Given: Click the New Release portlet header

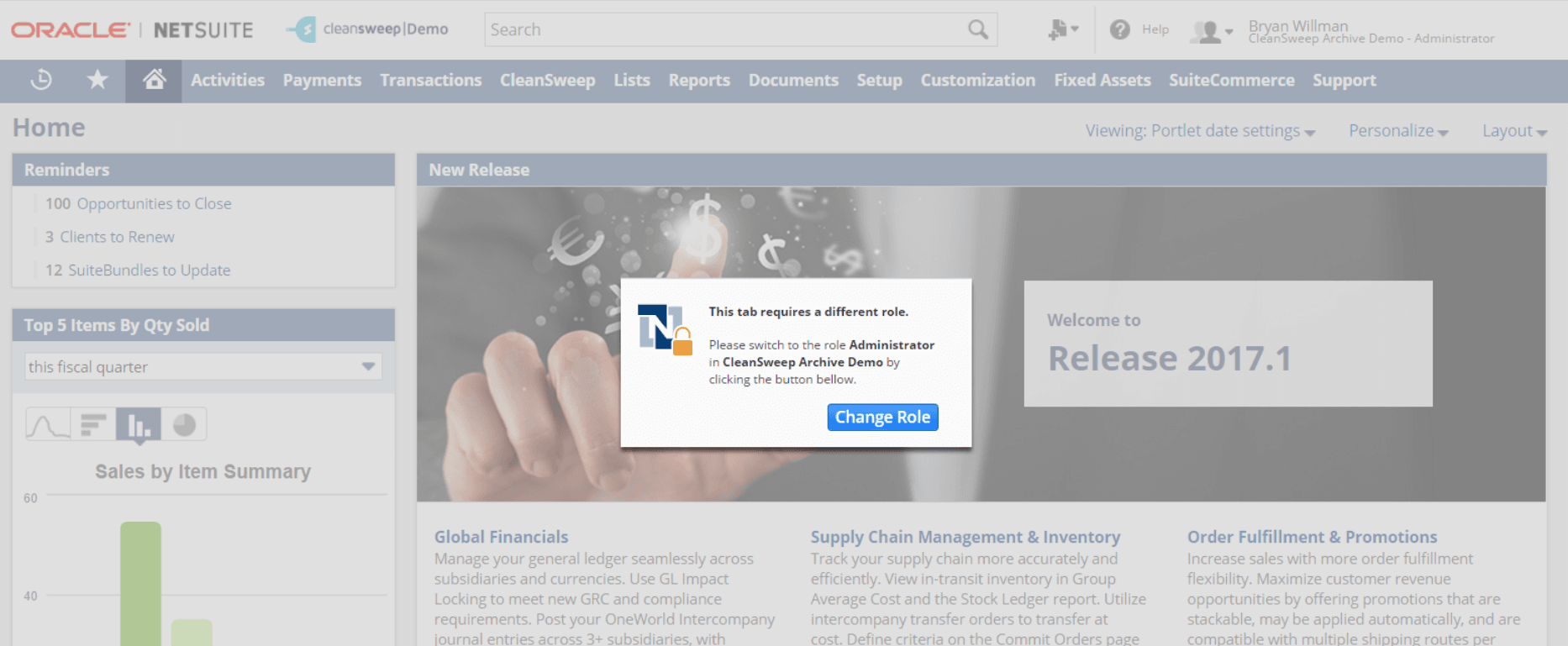Looking at the screenshot, I should coord(981,170).
